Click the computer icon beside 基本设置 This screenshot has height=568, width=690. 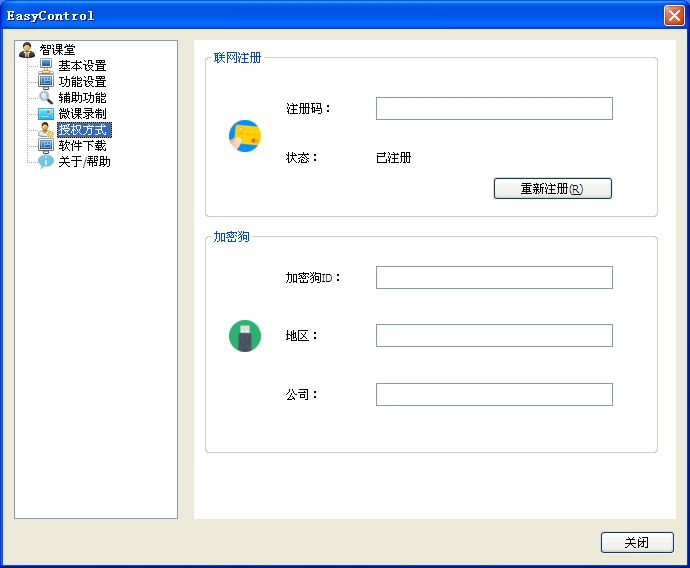46,66
